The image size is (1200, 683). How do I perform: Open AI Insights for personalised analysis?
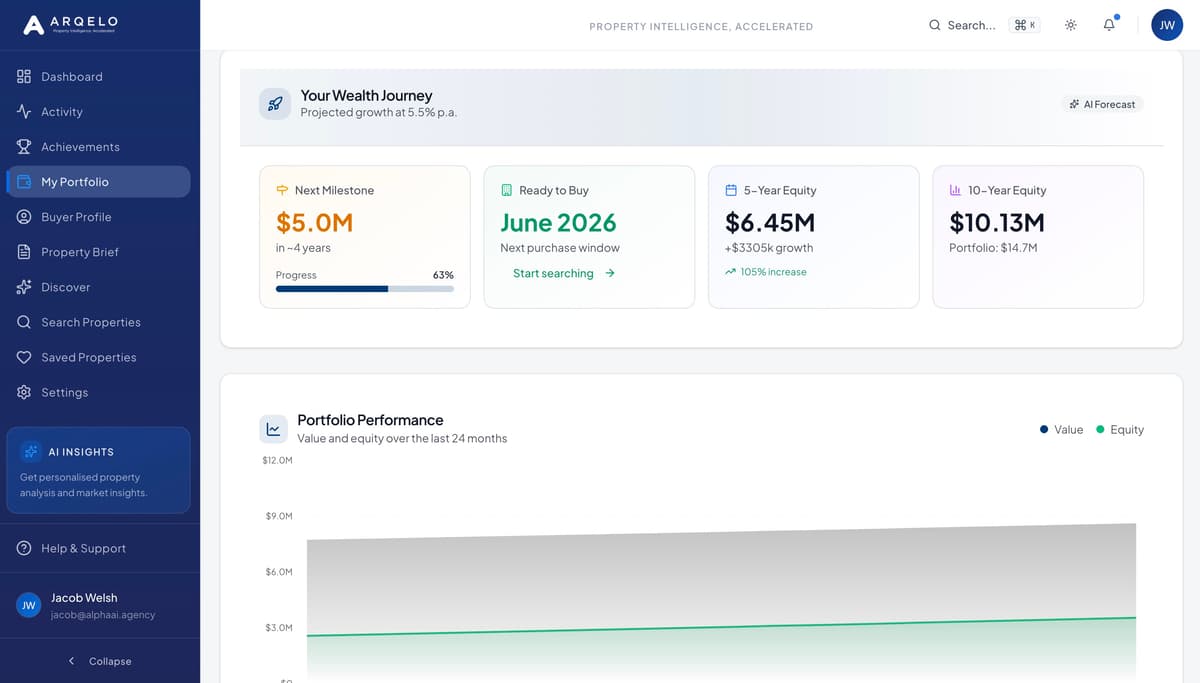(x=98, y=470)
